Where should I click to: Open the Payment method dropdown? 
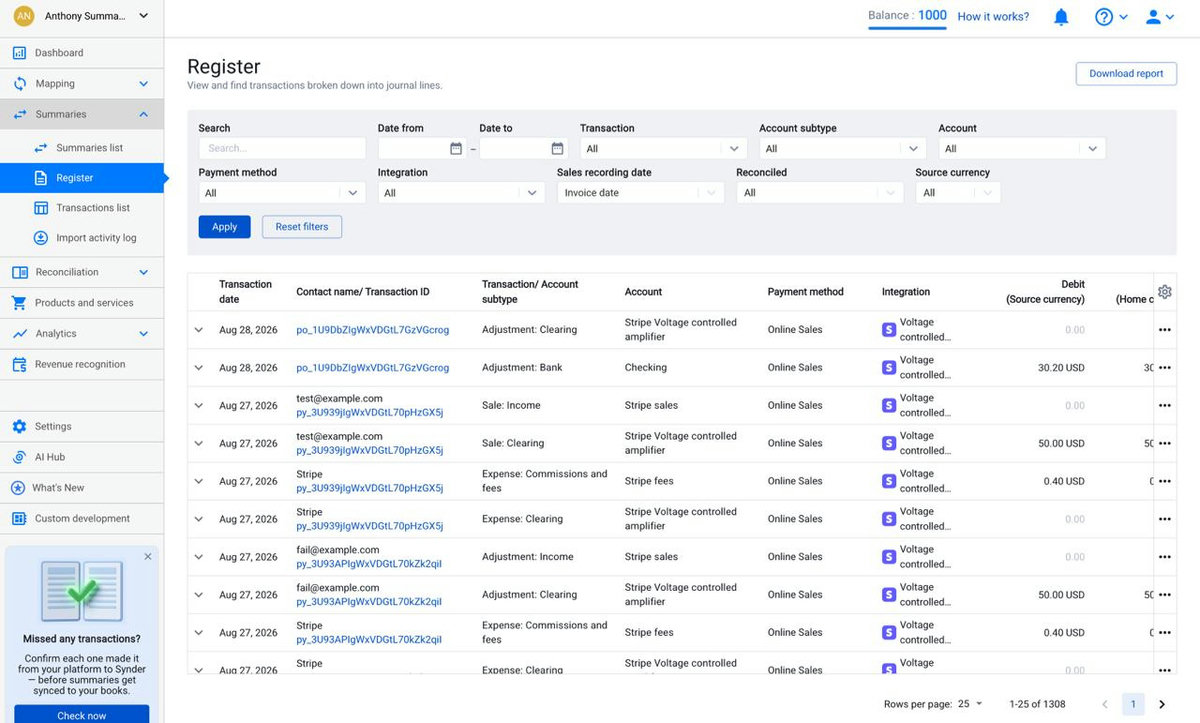click(x=282, y=193)
